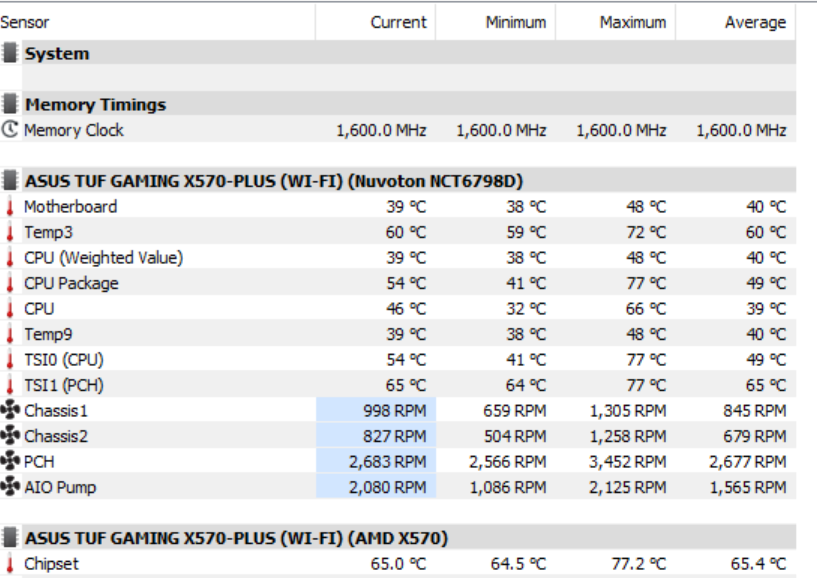
Task: Click Chassis1 average value 845 RPM
Action: coord(754,411)
